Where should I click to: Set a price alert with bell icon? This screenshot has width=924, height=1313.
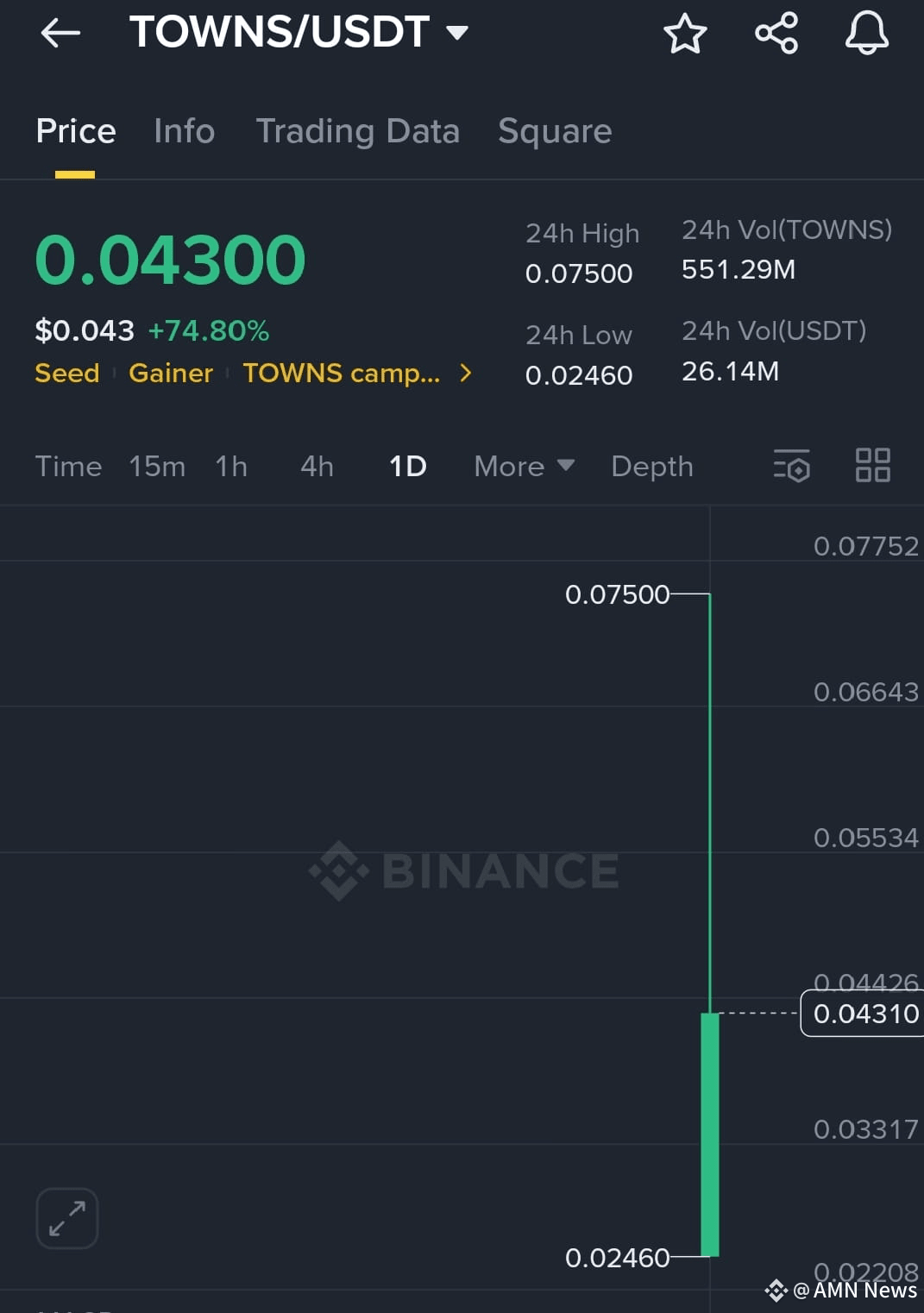866,34
